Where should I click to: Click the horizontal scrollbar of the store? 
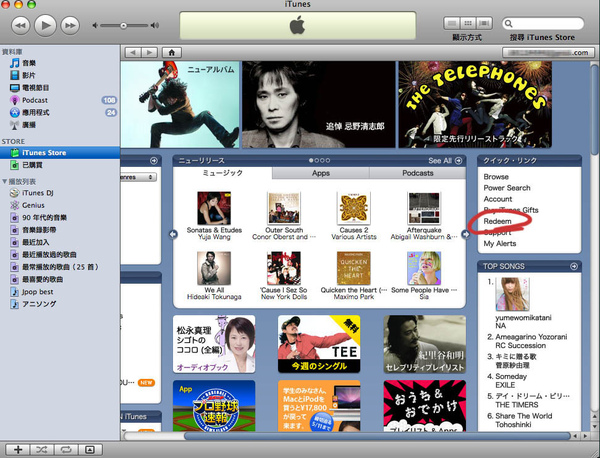[x=377, y=436]
